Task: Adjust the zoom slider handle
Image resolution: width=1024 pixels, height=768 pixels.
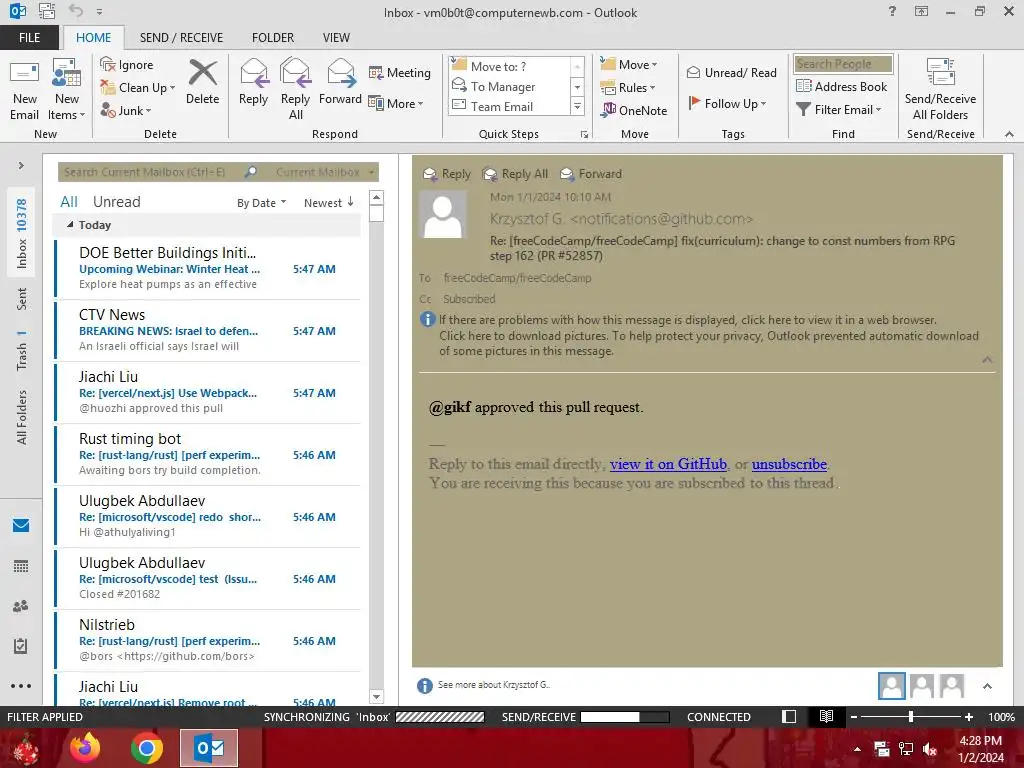Action: tap(910, 716)
